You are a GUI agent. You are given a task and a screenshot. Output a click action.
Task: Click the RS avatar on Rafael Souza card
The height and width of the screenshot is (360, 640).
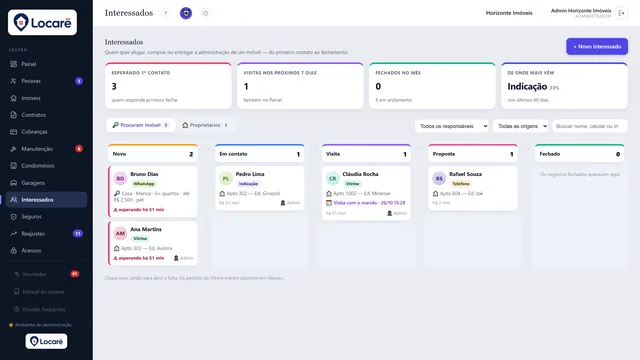coord(439,178)
